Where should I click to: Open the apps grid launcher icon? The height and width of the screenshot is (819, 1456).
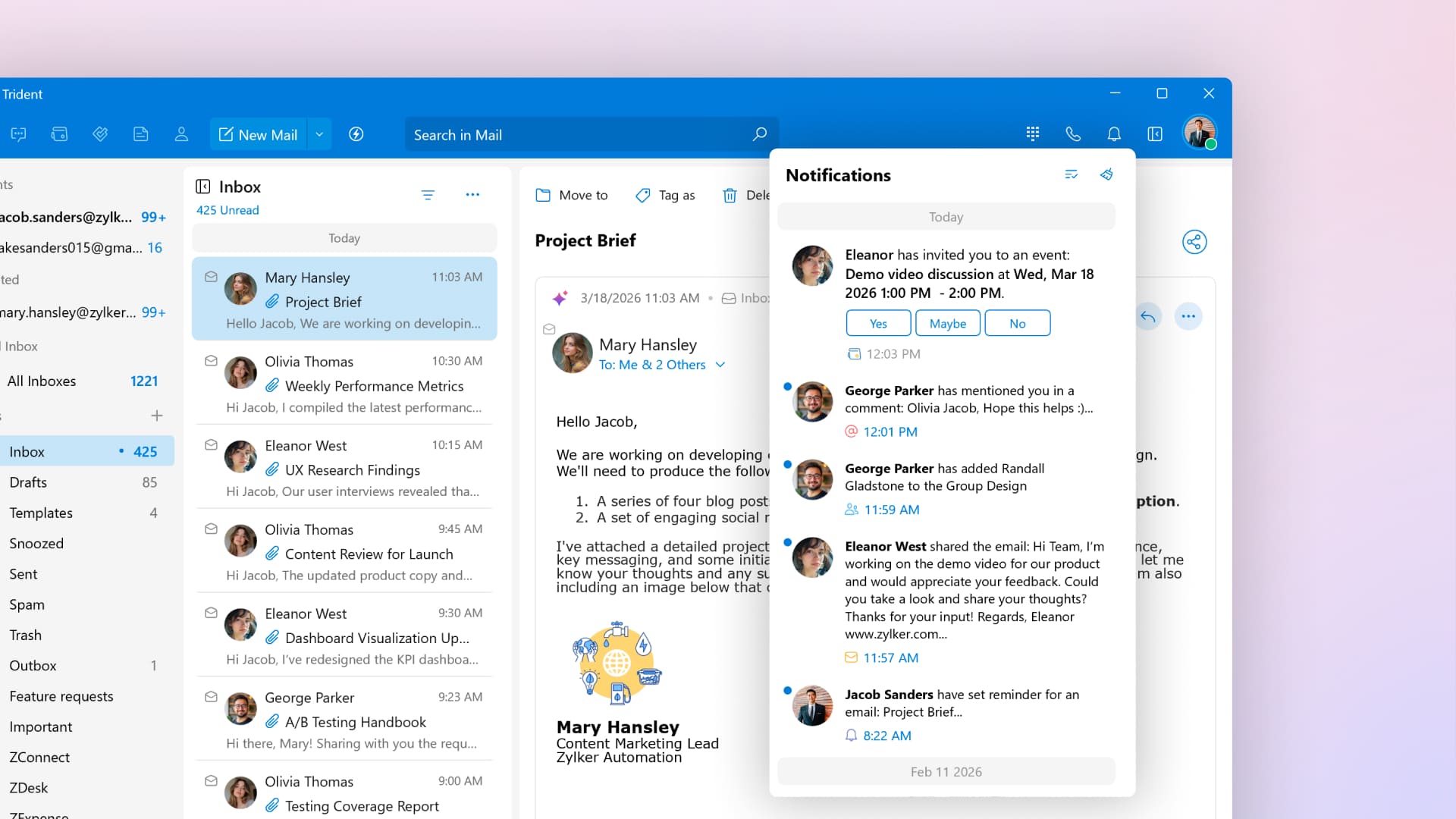pos(1032,134)
